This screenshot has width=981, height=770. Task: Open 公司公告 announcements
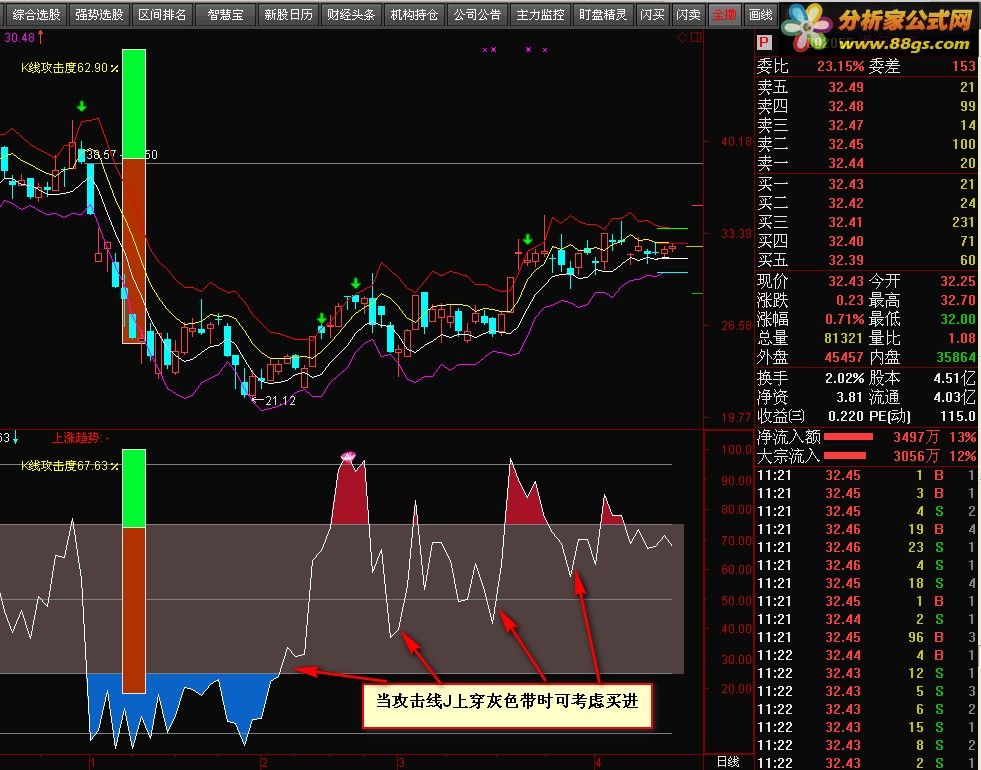(x=477, y=14)
